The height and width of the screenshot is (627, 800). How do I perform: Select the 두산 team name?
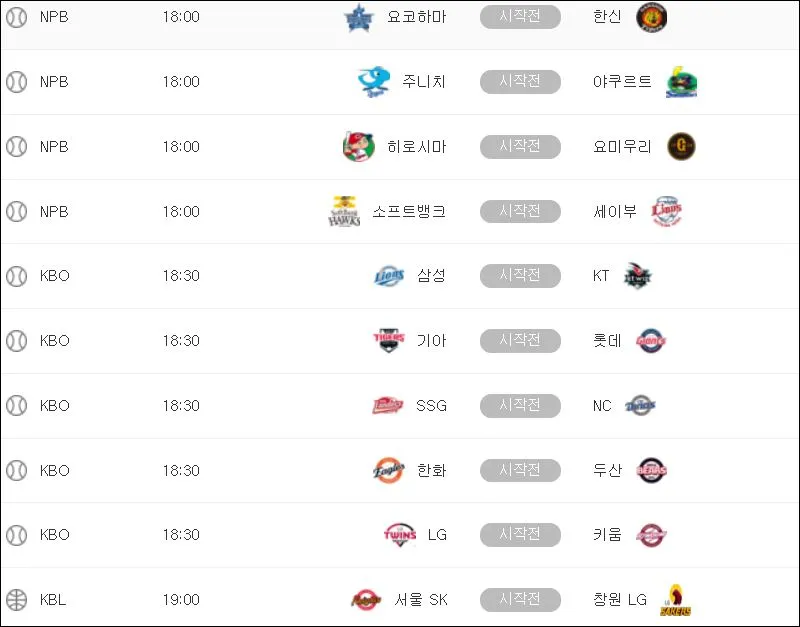click(x=607, y=470)
